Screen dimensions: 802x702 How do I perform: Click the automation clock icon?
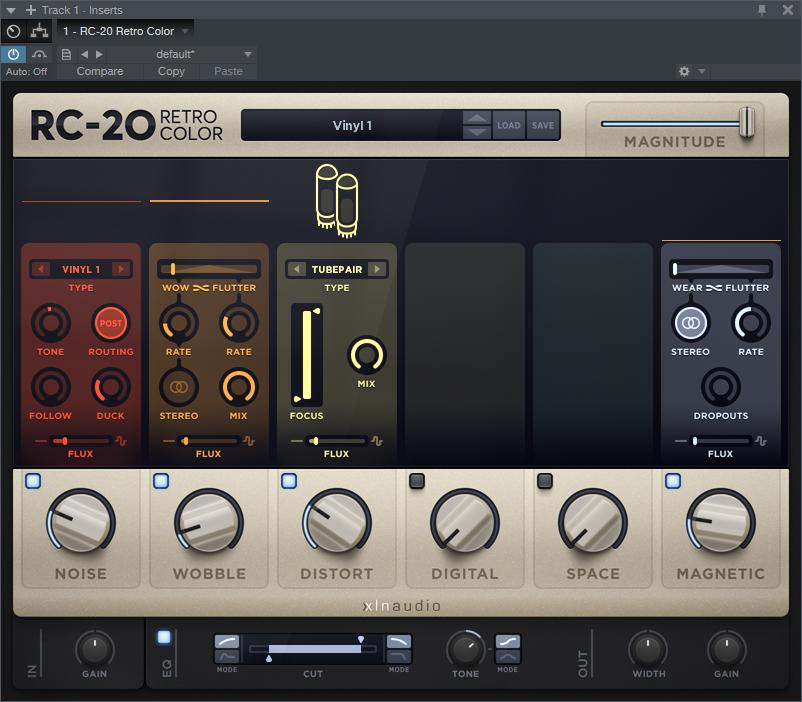(x=13, y=32)
